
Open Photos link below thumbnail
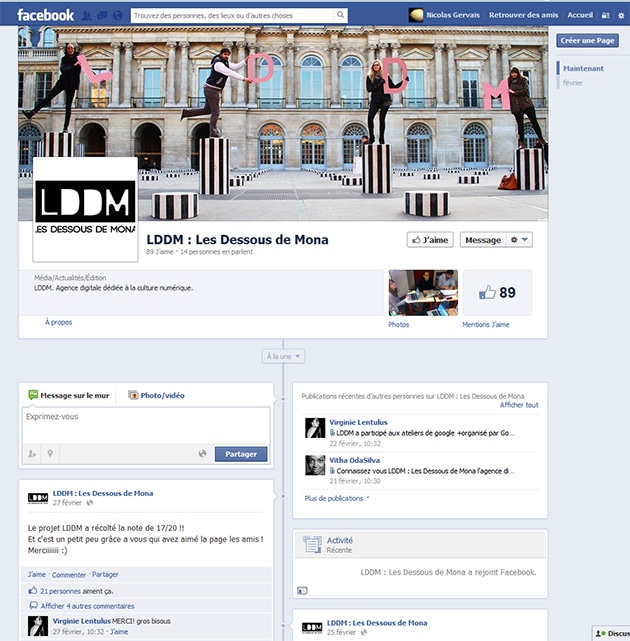pyautogui.click(x=399, y=325)
